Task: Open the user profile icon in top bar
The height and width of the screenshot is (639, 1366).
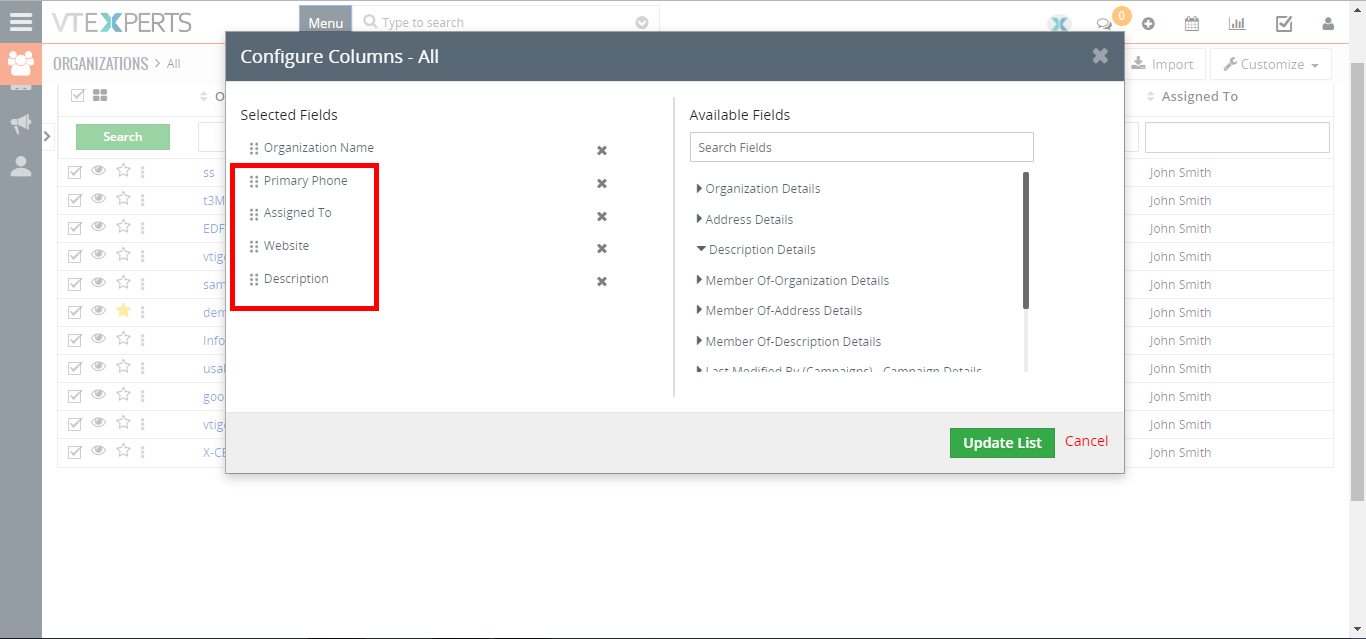Action: point(1328,24)
